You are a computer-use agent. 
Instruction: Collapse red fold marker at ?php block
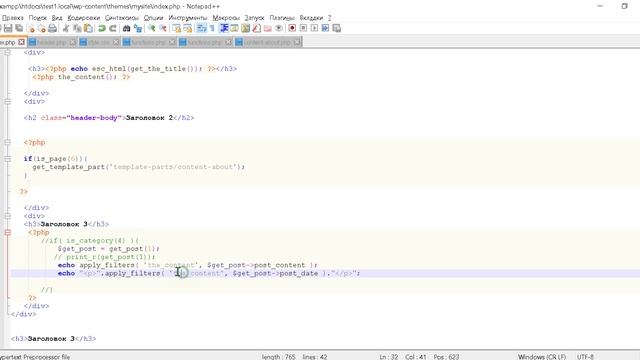coord(7,232)
